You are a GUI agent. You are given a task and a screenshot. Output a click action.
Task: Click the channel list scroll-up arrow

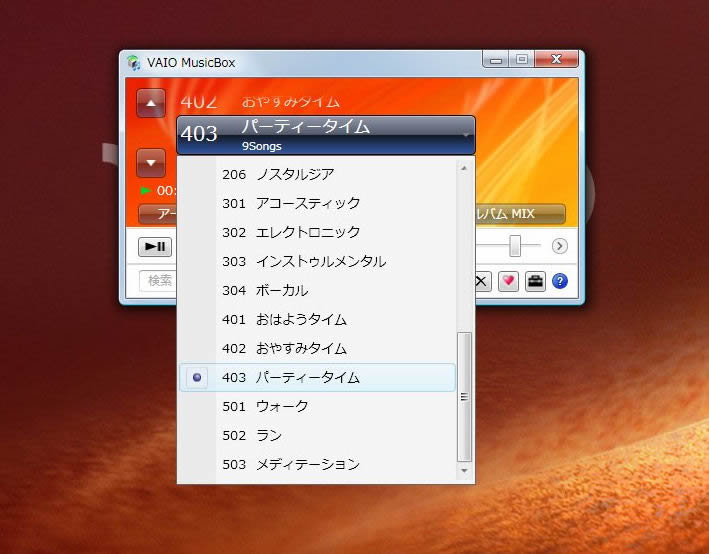tap(464, 168)
